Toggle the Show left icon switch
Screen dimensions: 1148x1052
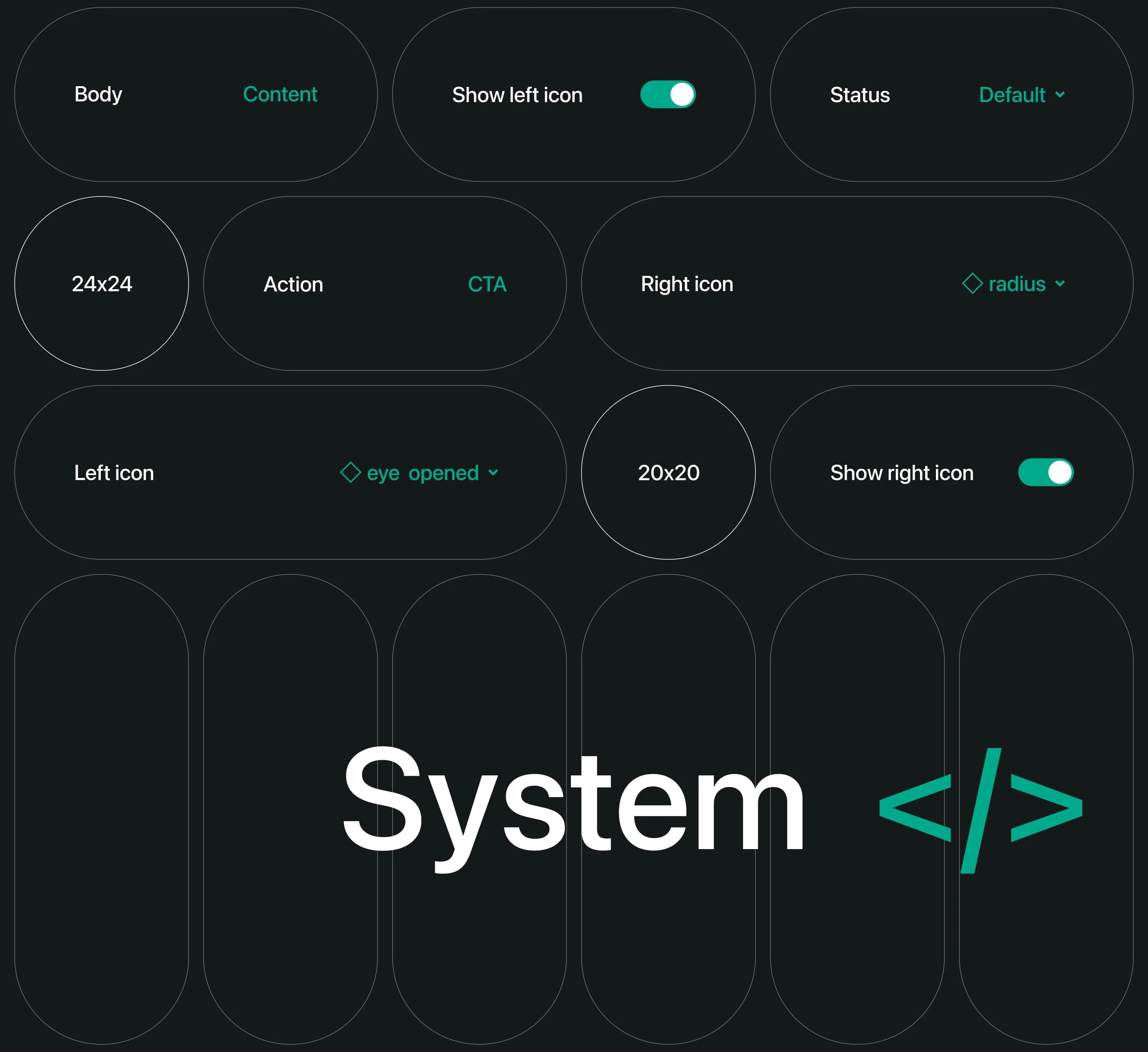[x=667, y=94]
